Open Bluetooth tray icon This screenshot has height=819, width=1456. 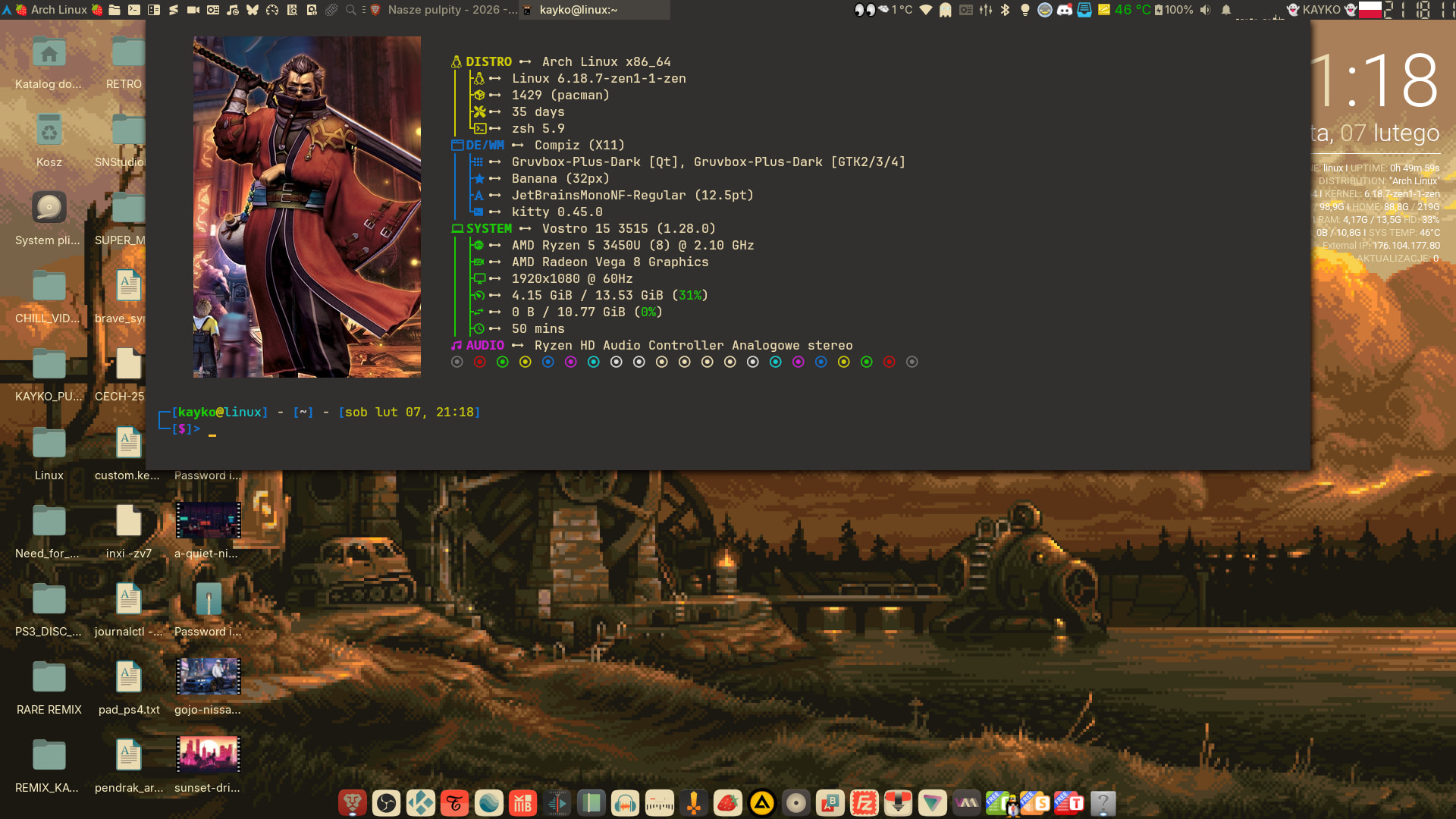click(x=1006, y=10)
